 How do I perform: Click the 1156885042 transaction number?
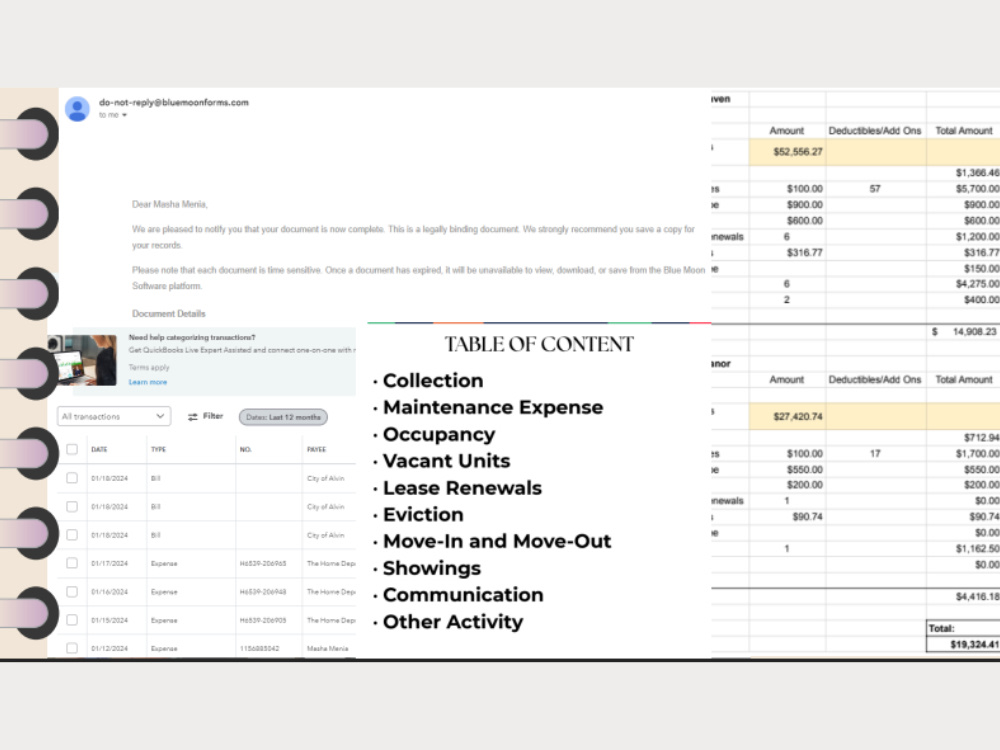click(260, 649)
